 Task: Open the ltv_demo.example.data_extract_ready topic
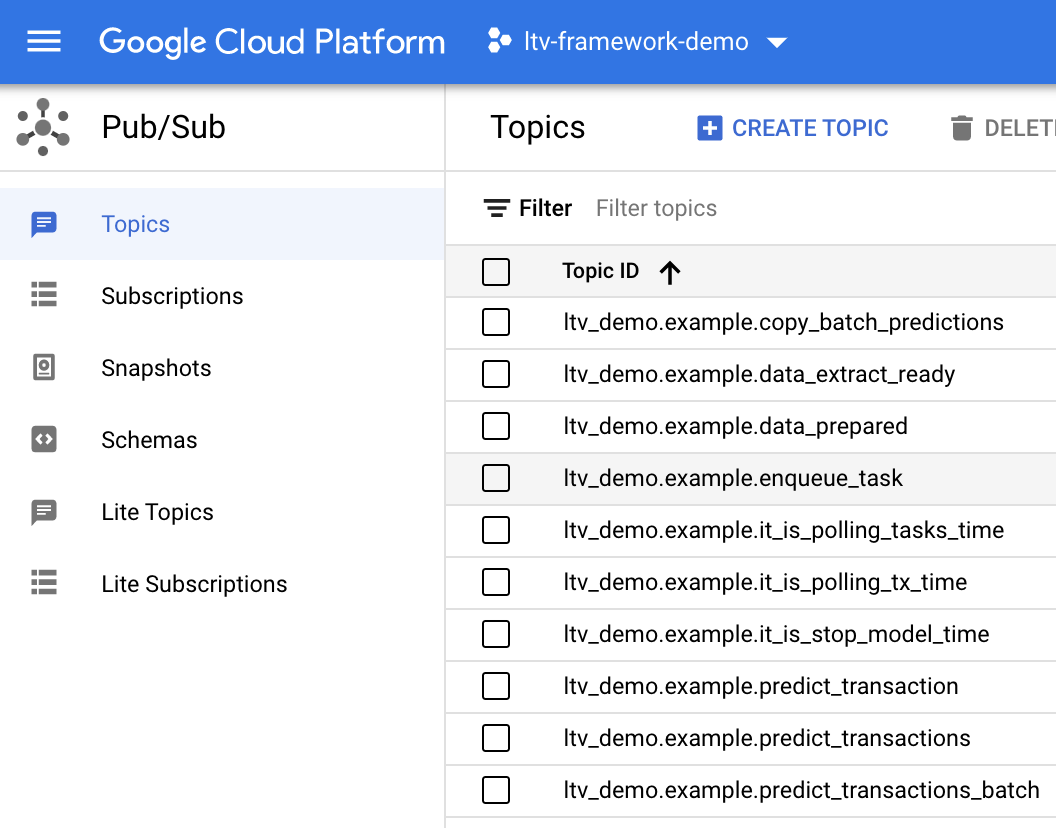(759, 374)
